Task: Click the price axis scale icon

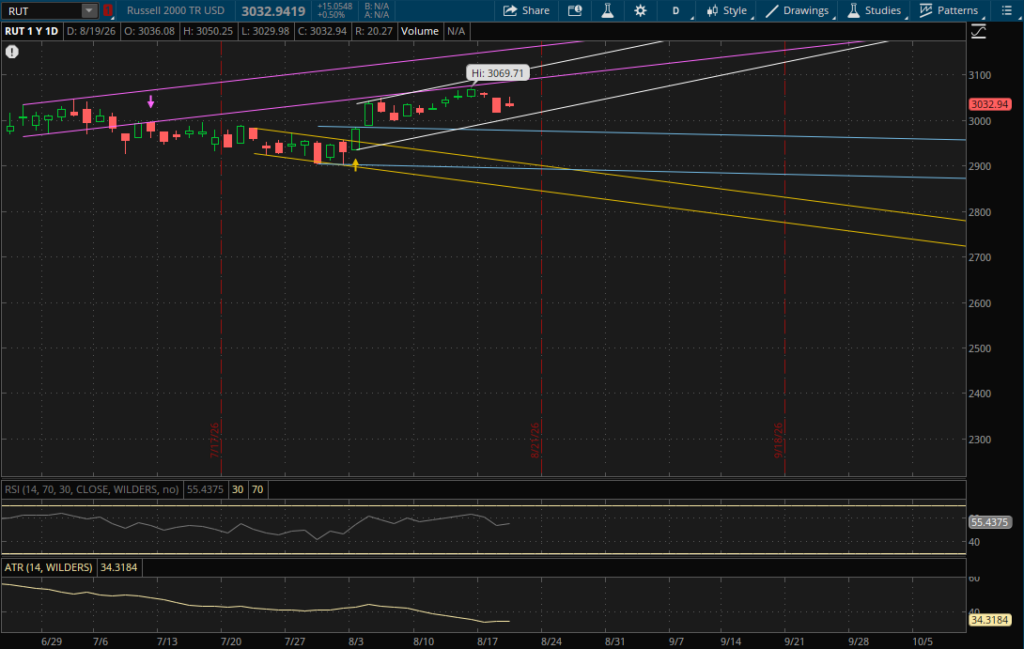Action: tap(978, 31)
